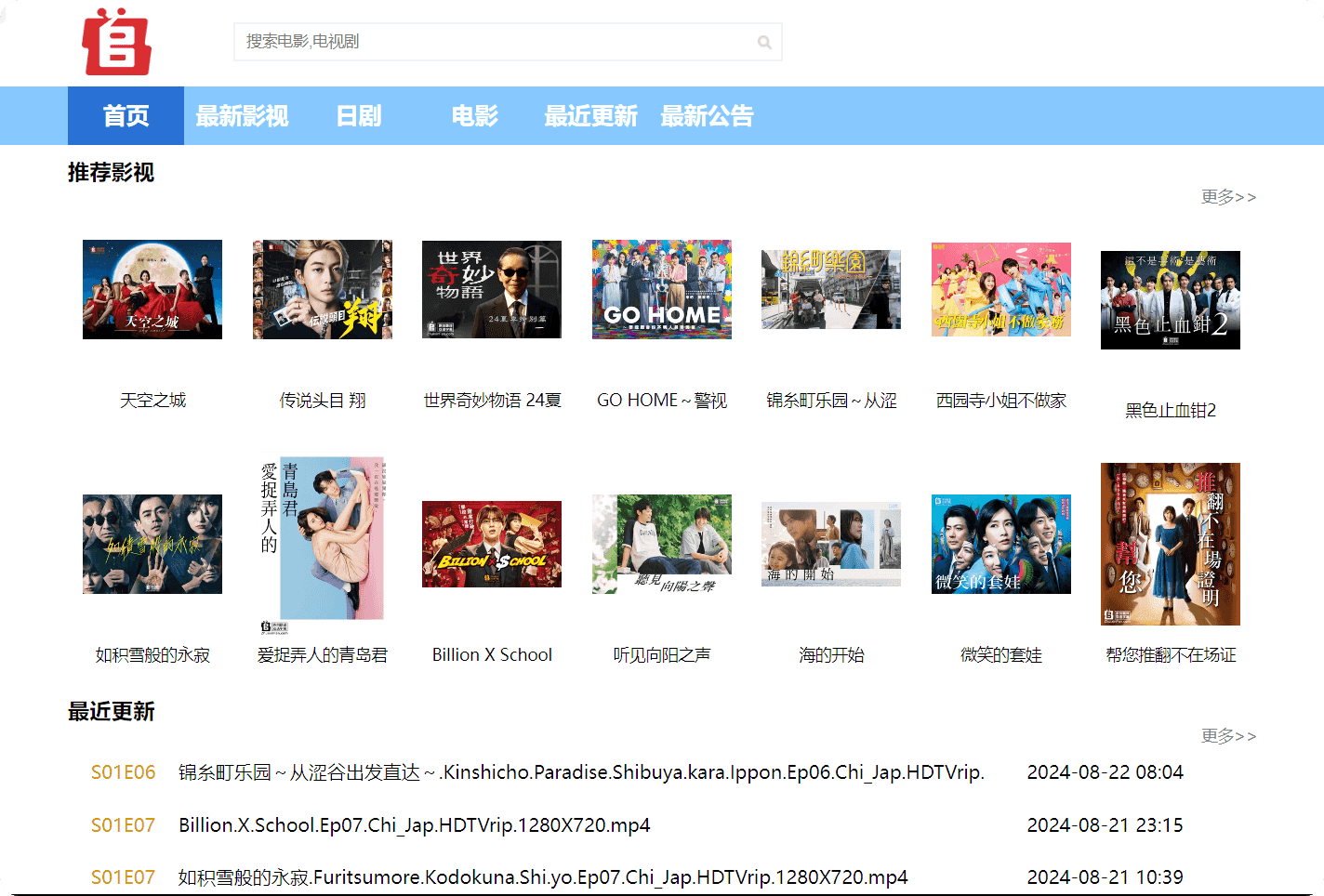1324x896 pixels.
Task: Click the red site logo
Action: (x=116, y=42)
